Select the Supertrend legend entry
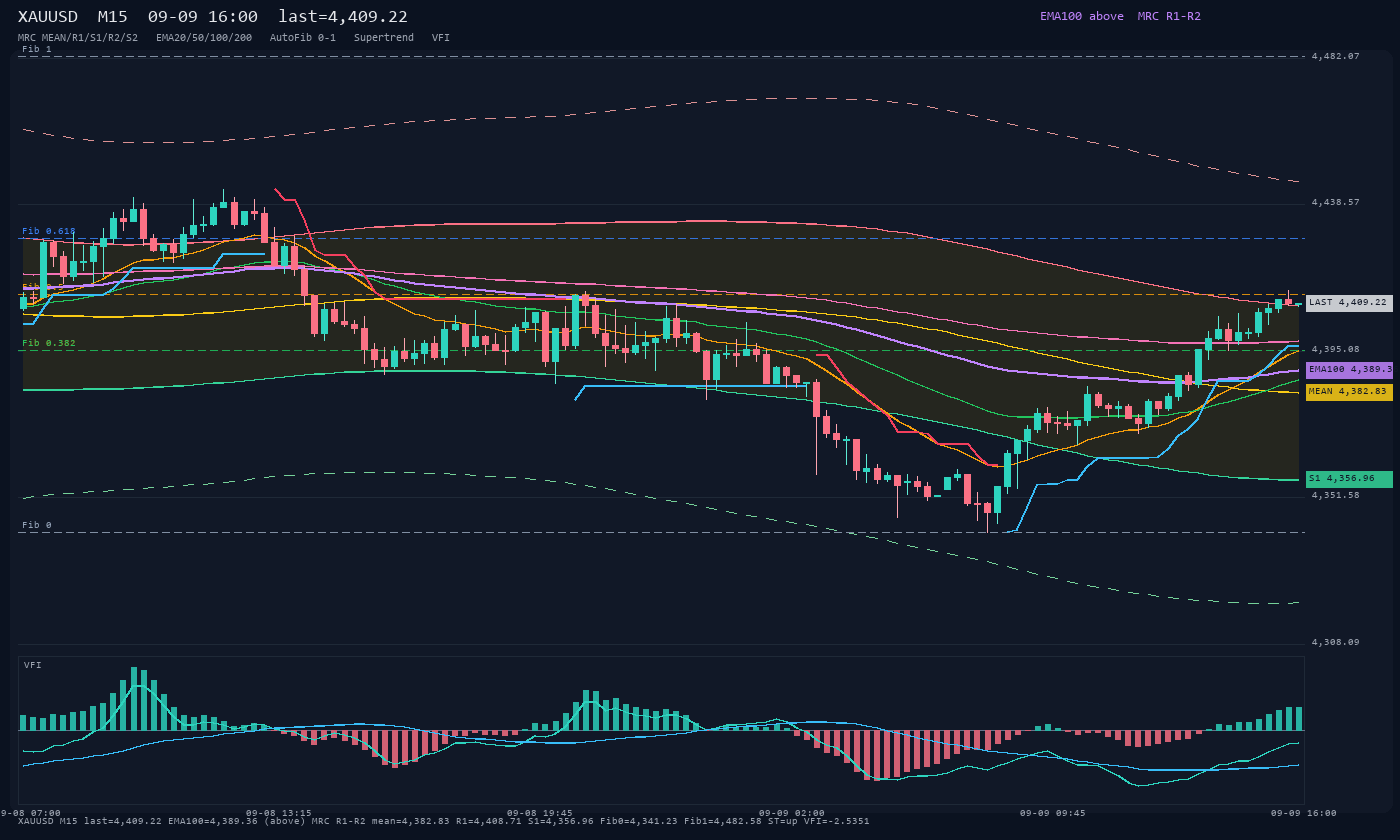 click(384, 38)
